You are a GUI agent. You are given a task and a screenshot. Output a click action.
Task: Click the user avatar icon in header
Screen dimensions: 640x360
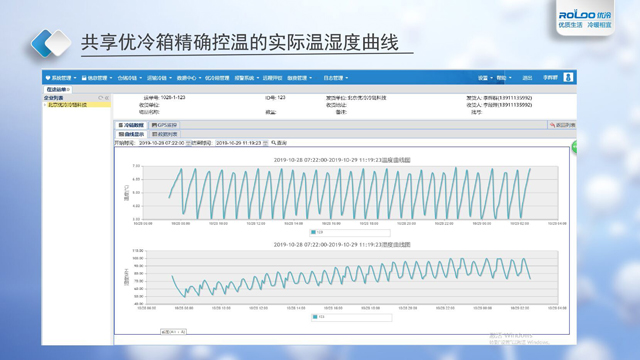click(x=568, y=77)
